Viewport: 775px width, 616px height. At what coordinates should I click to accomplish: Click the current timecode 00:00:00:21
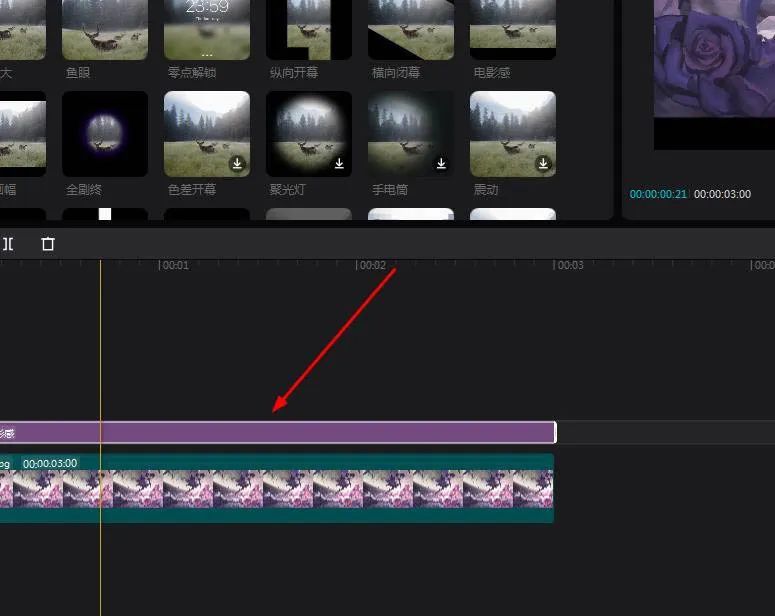[658, 194]
